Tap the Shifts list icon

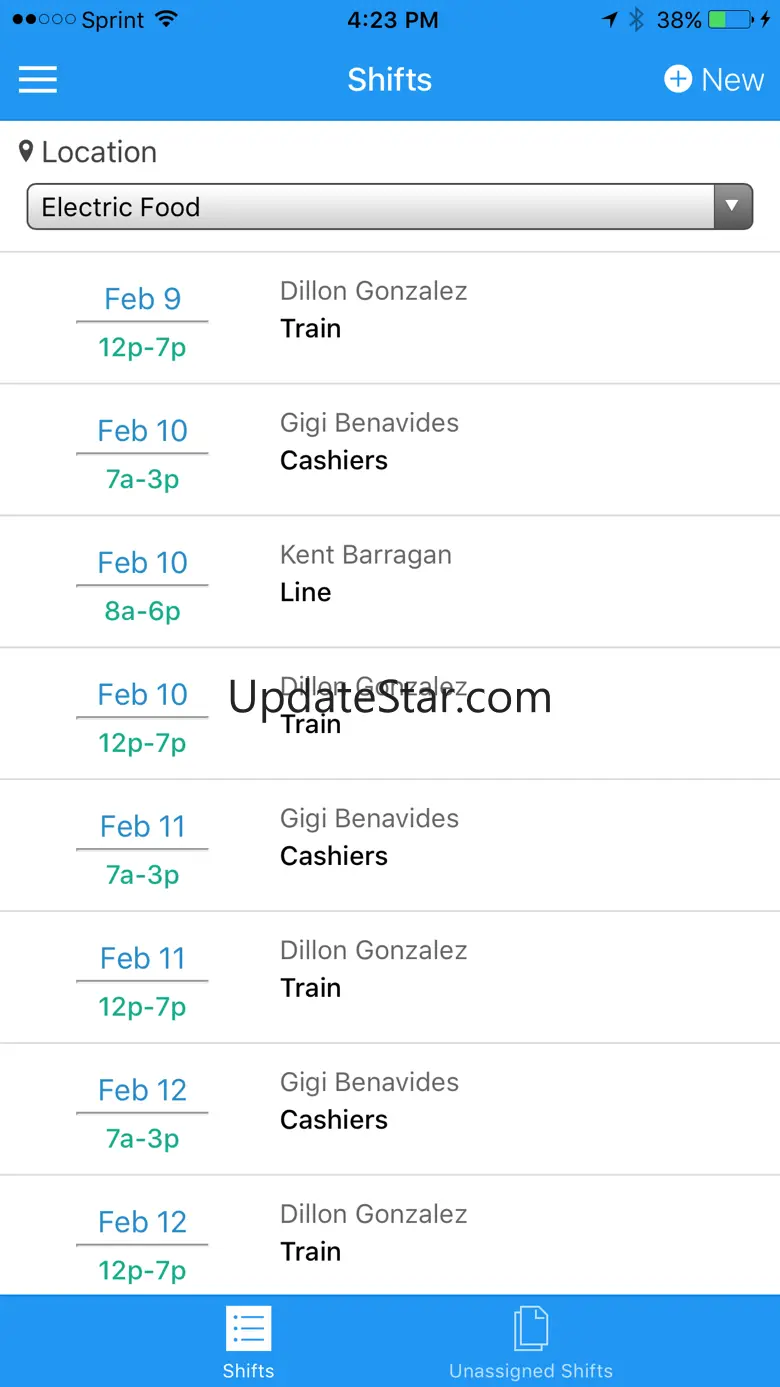click(x=248, y=1329)
